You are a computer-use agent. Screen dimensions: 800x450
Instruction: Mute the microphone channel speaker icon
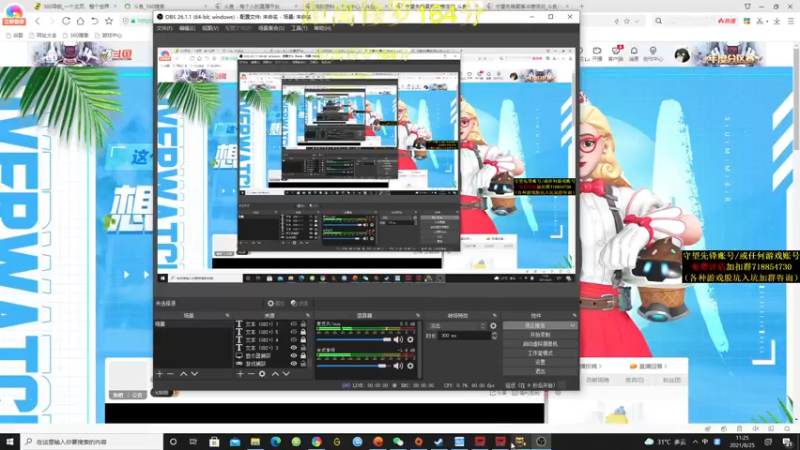[x=398, y=339]
